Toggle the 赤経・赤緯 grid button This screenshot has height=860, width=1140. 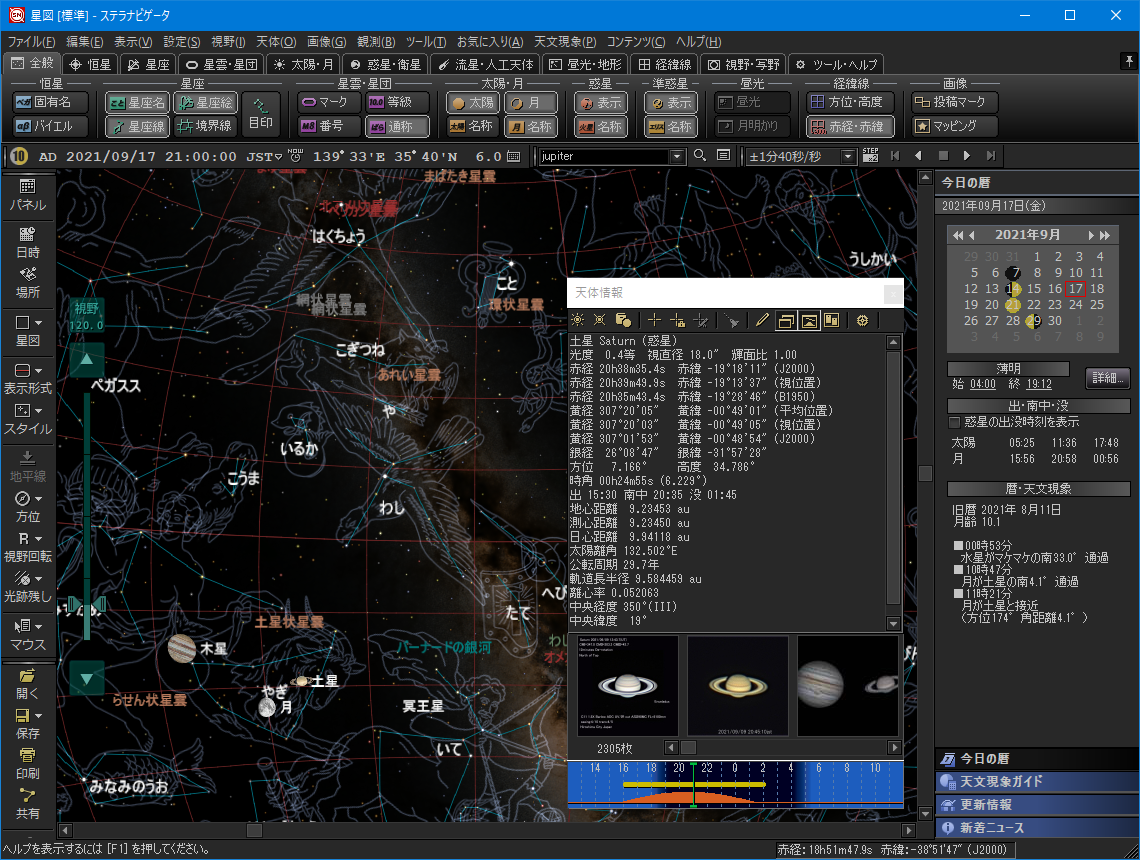850,127
